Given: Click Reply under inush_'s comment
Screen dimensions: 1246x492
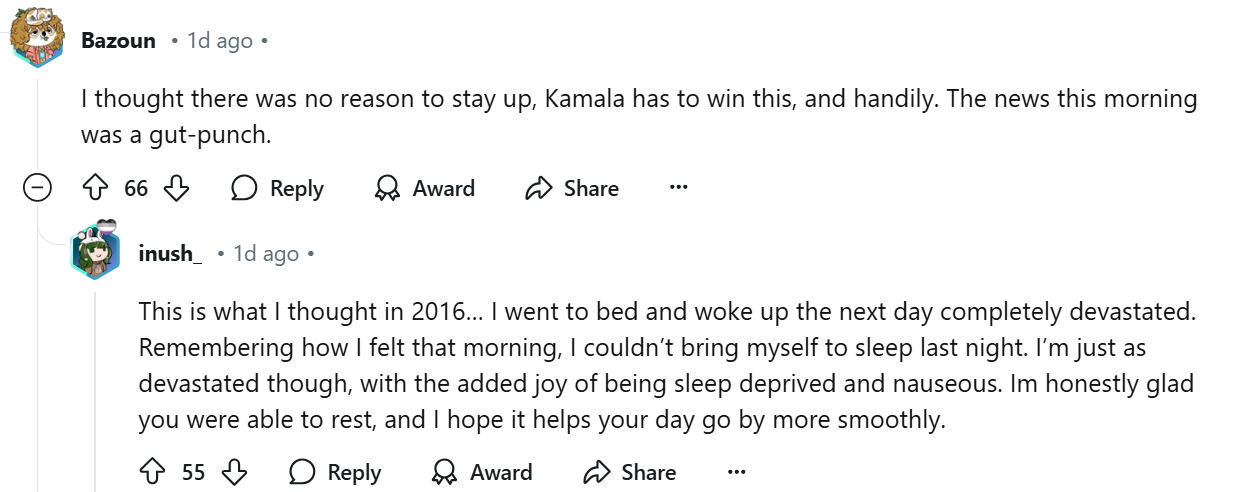Looking at the screenshot, I should point(335,472).
